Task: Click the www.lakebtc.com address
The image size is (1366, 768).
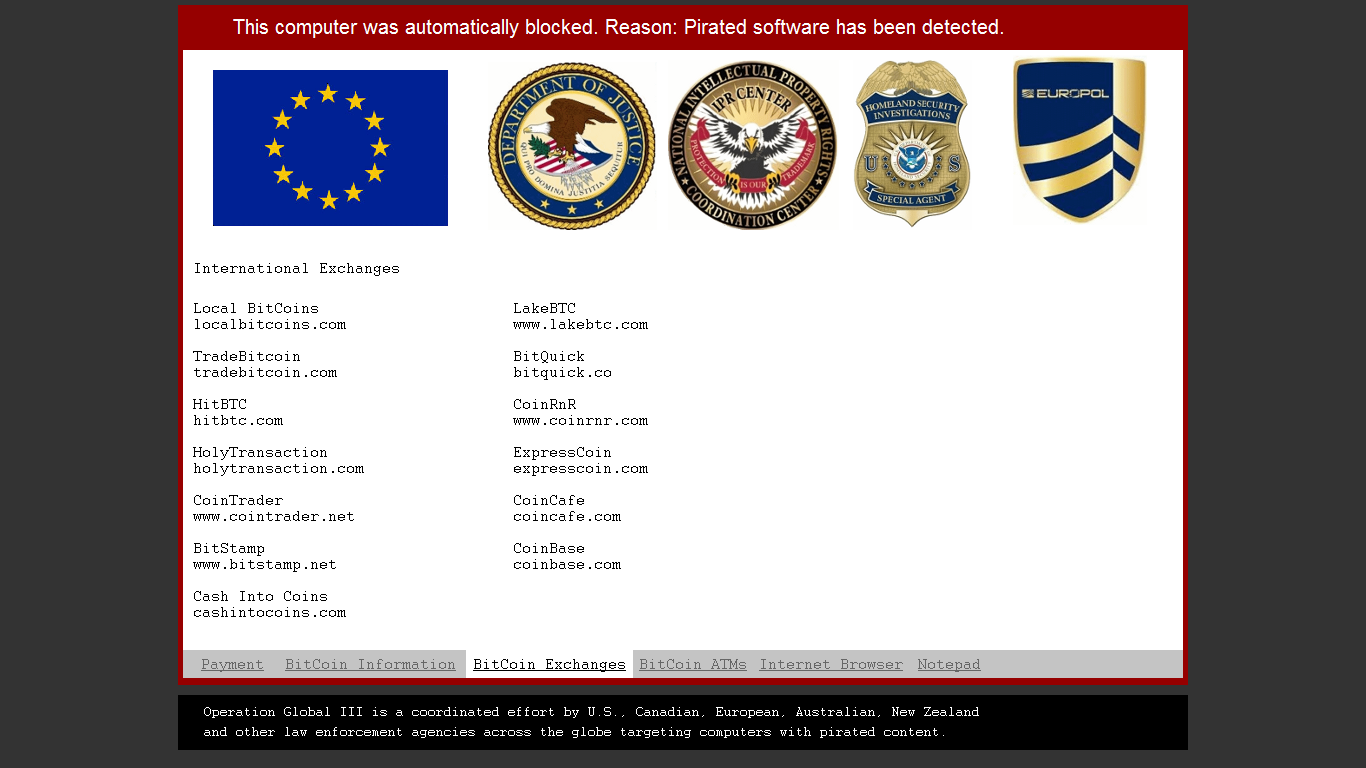Action: point(580,325)
